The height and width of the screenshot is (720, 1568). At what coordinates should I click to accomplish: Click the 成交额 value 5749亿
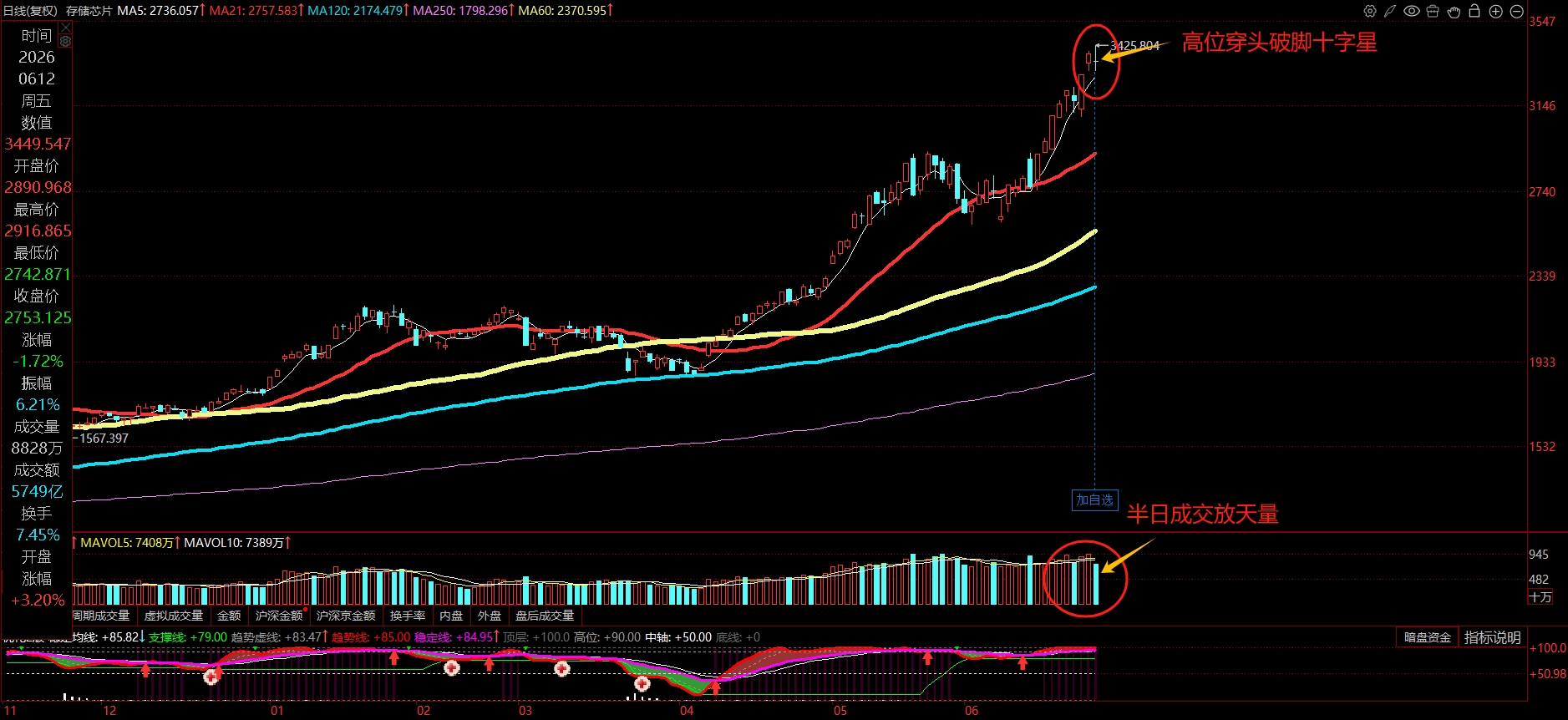pos(37,491)
